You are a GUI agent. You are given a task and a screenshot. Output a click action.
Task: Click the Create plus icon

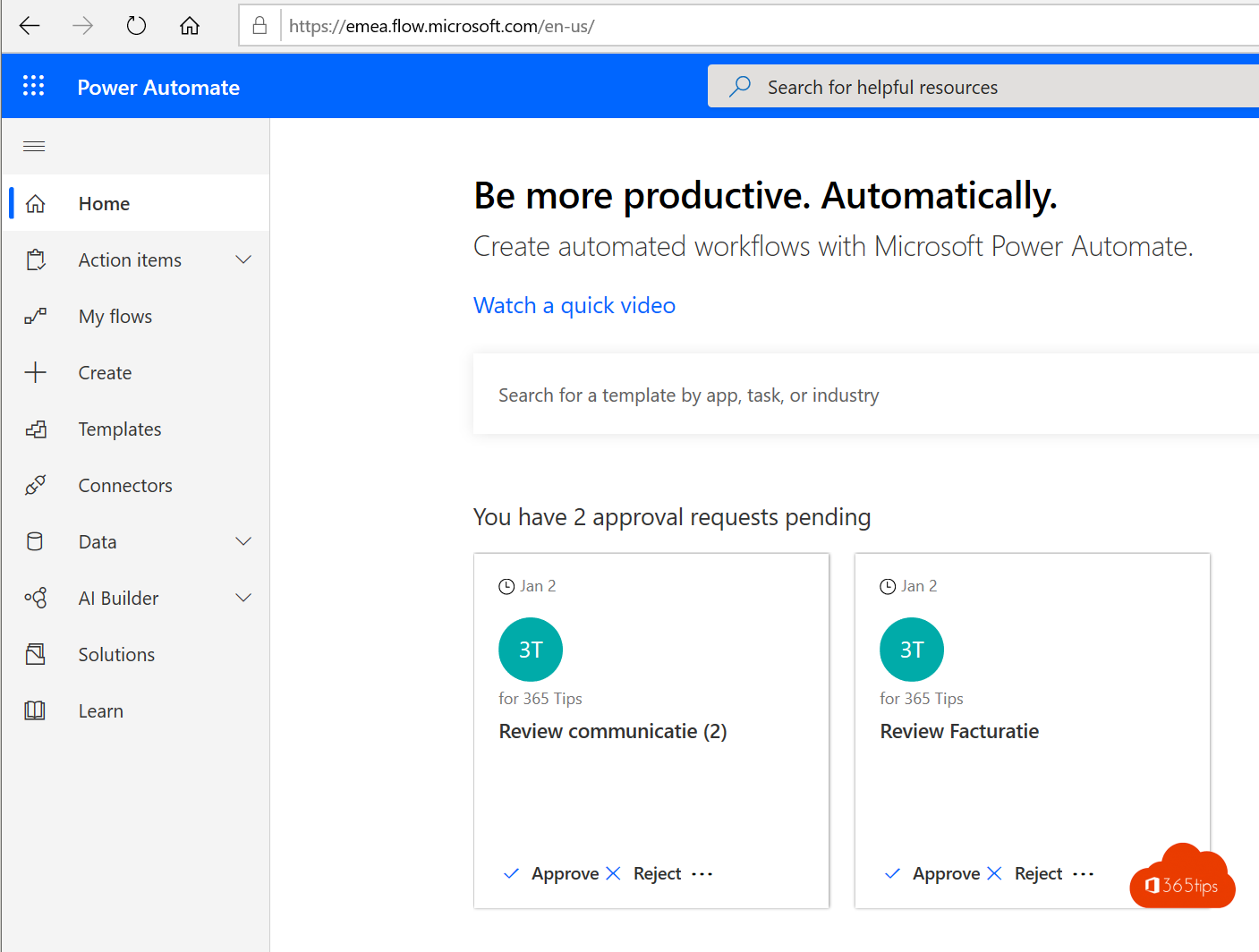coord(36,373)
